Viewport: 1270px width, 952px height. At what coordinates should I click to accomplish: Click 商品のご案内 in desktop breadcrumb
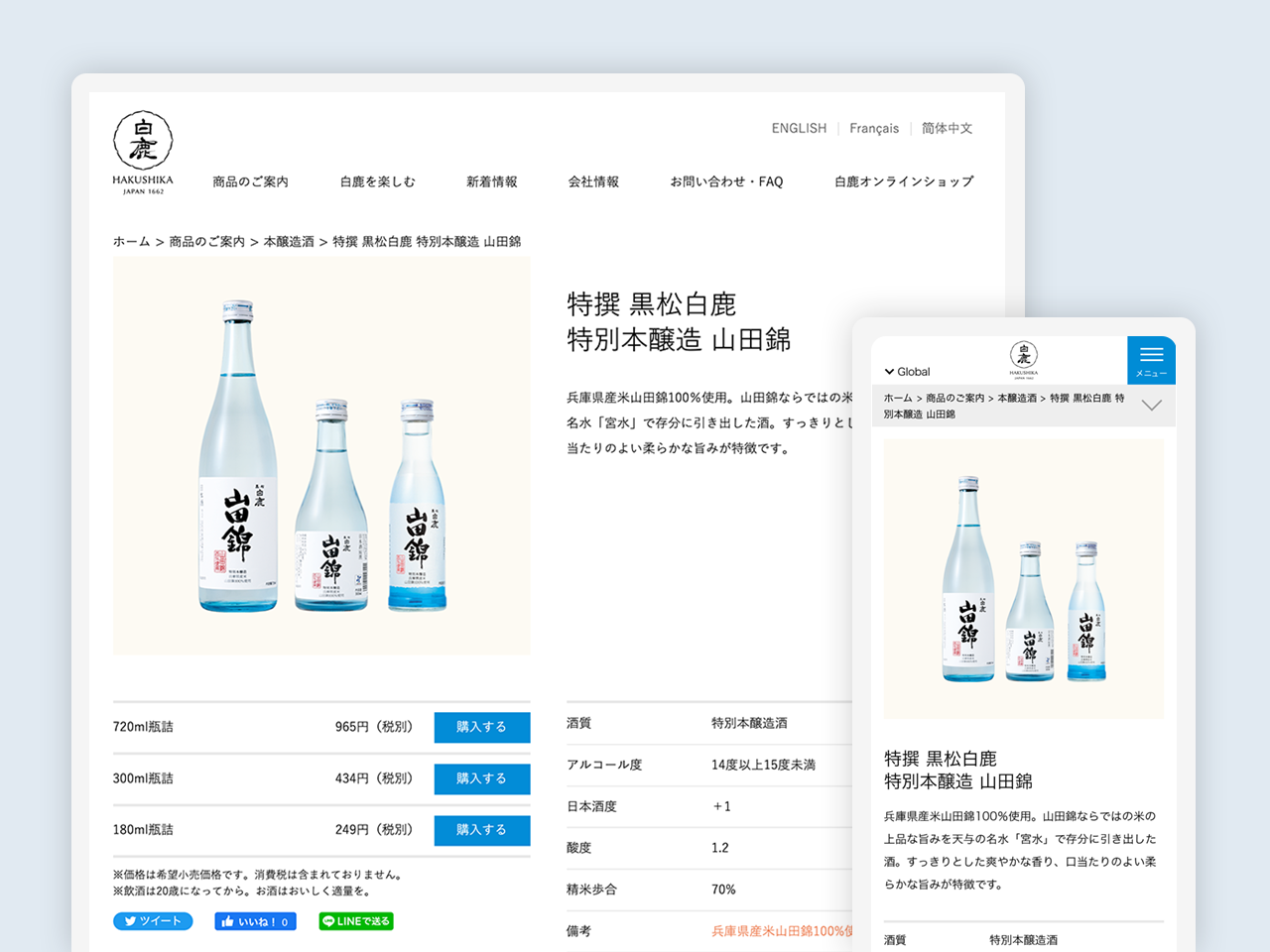click(206, 241)
